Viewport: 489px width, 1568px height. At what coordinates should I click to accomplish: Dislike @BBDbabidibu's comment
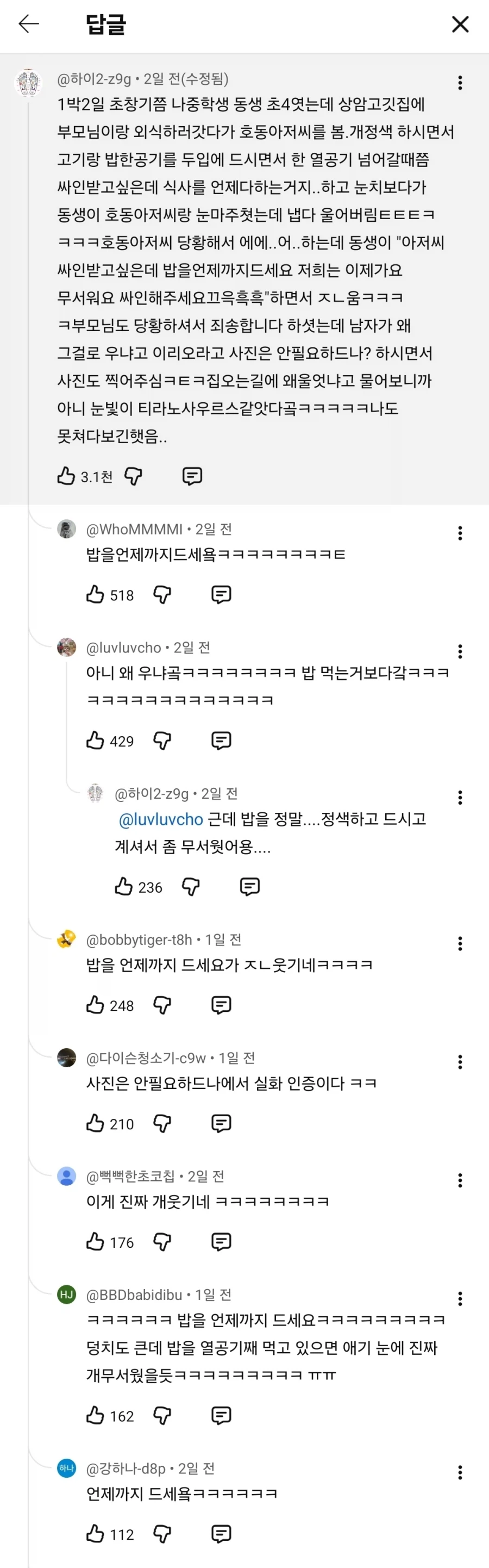(x=162, y=1414)
